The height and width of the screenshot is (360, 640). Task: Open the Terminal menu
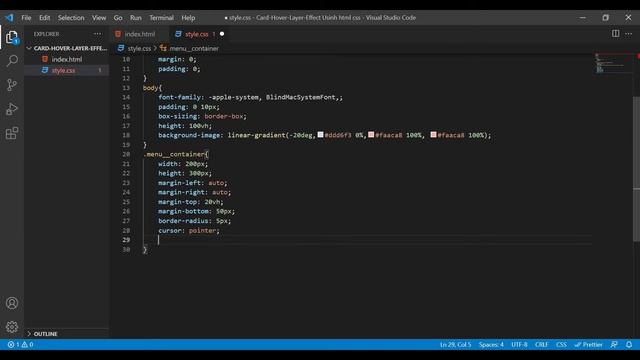click(161, 18)
